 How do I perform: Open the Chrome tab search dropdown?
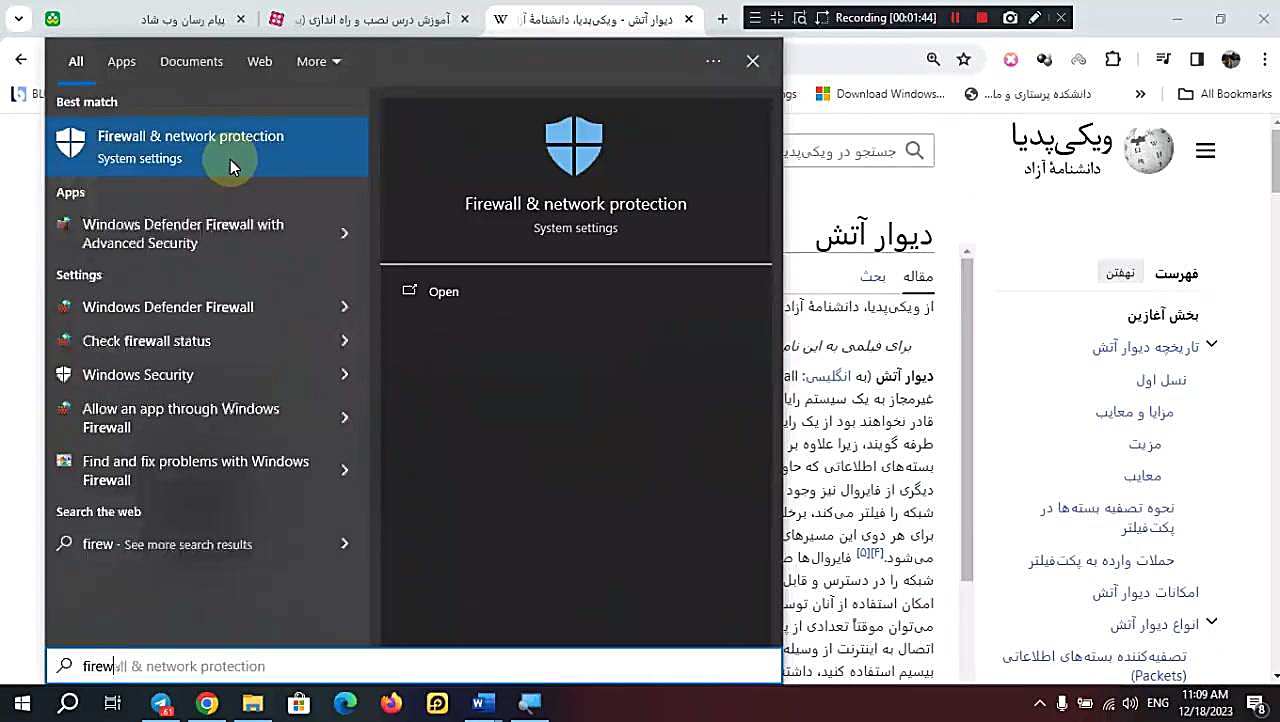[x=18, y=19]
